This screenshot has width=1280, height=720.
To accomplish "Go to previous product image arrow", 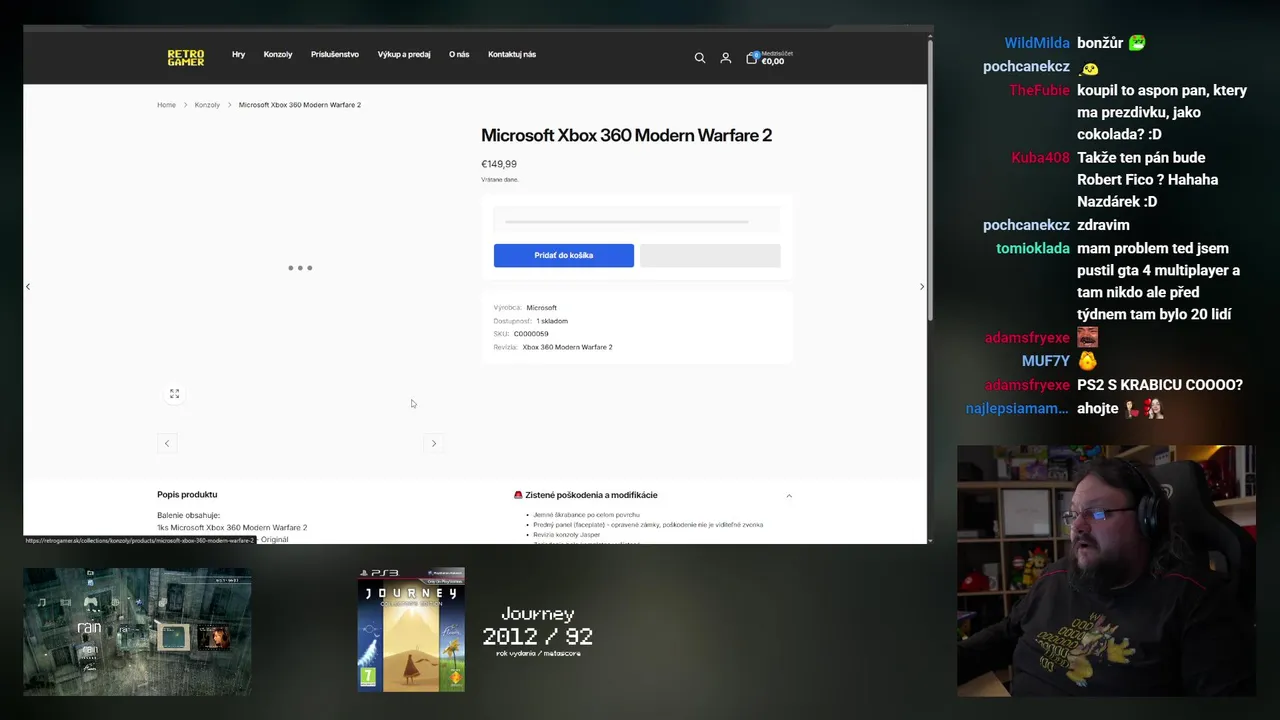I will click(x=167, y=443).
